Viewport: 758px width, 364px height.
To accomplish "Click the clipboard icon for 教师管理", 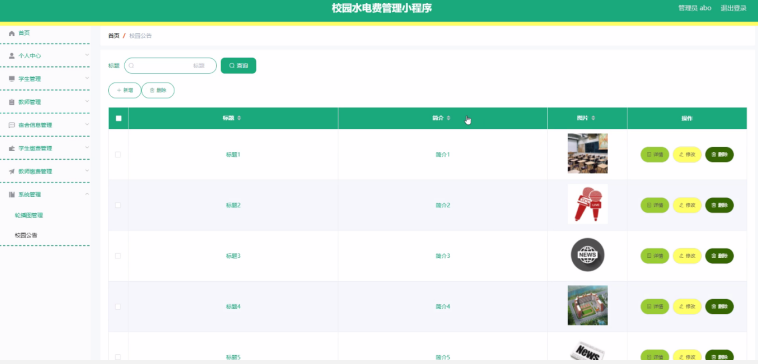I will point(12,102).
